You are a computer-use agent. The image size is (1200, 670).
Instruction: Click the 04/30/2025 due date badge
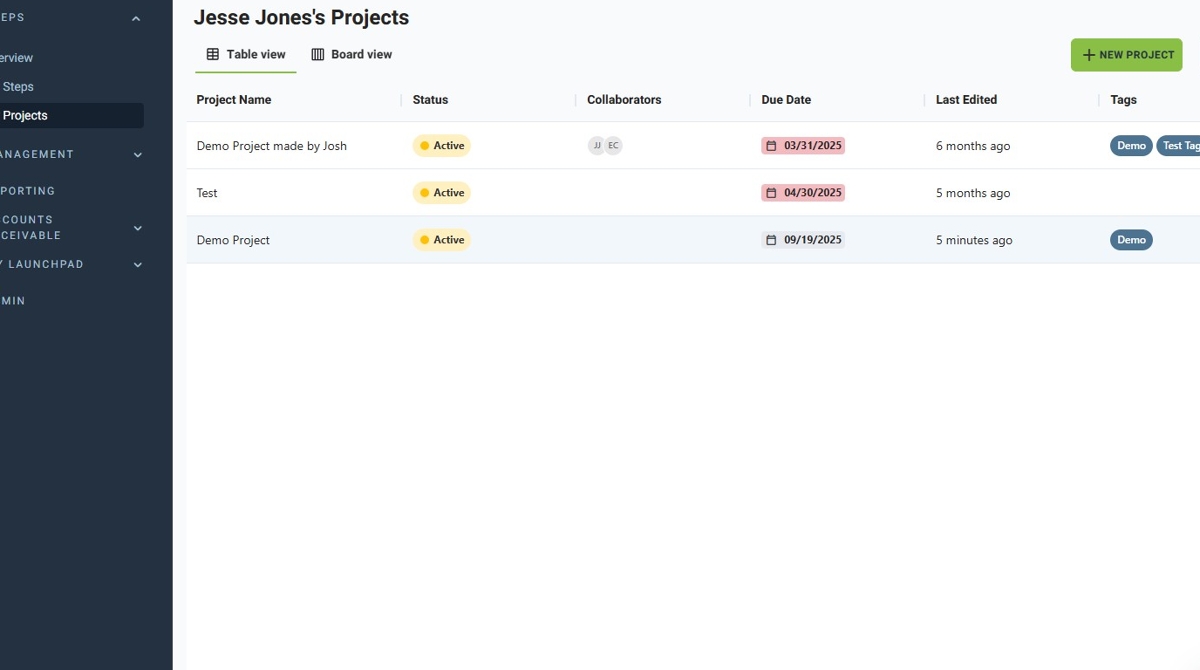click(803, 193)
